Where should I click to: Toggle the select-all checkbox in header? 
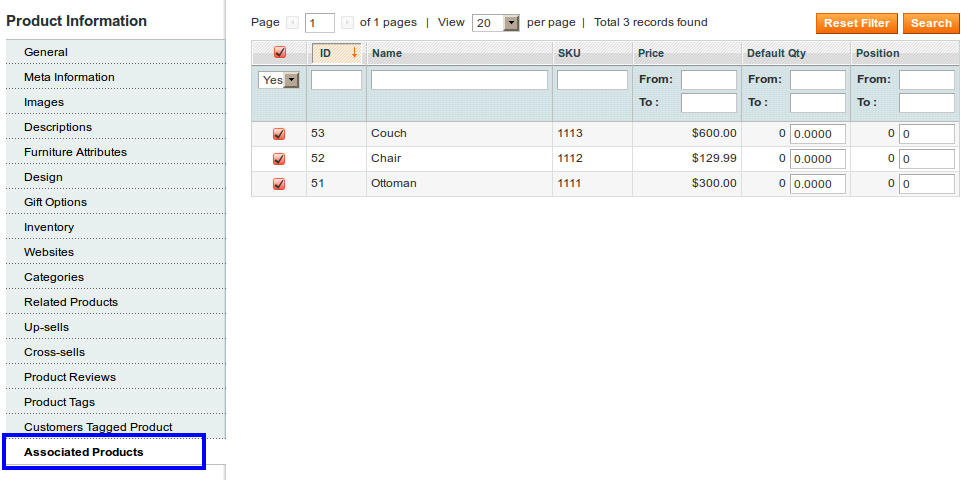click(x=280, y=52)
